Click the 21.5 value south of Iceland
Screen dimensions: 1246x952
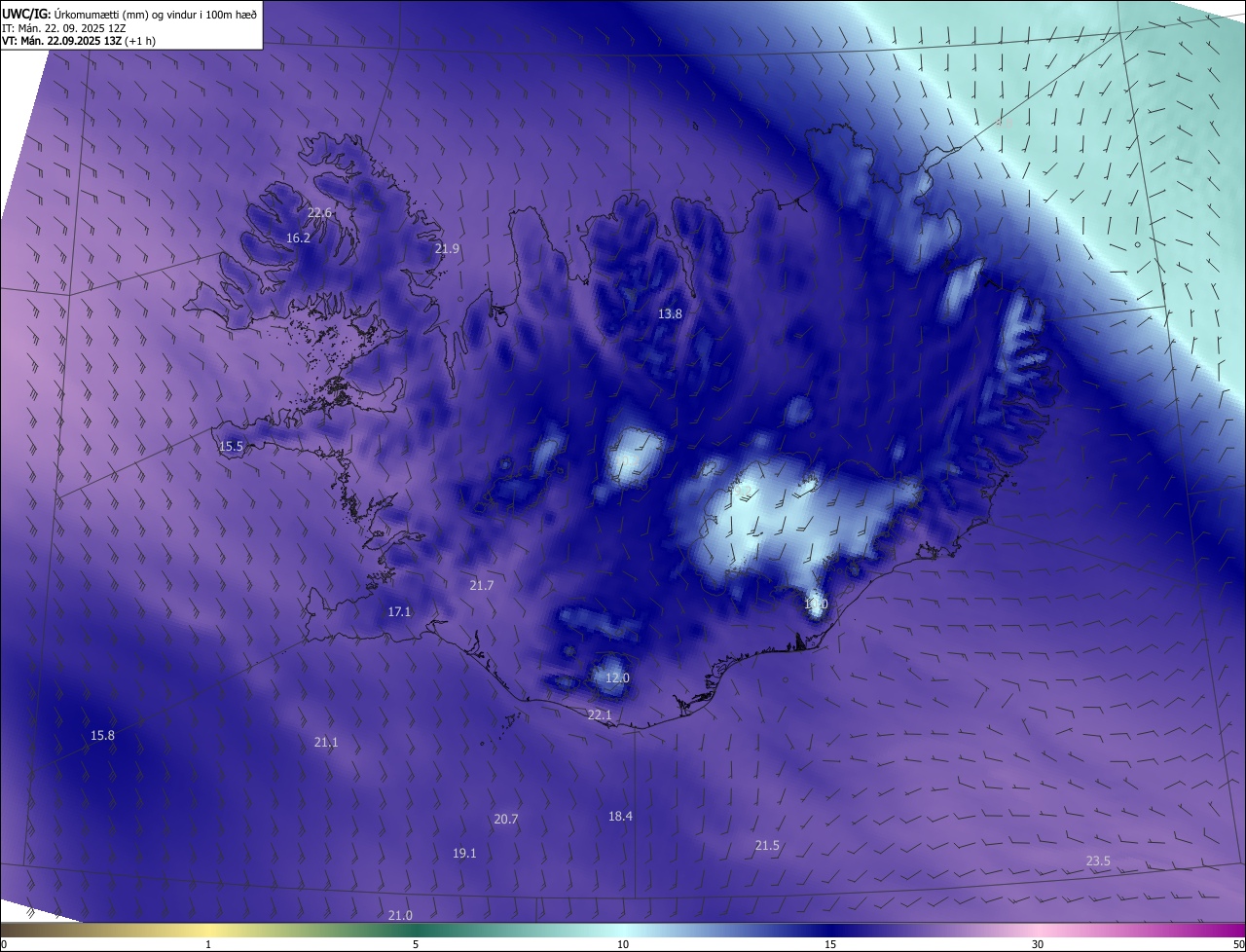coord(767,845)
